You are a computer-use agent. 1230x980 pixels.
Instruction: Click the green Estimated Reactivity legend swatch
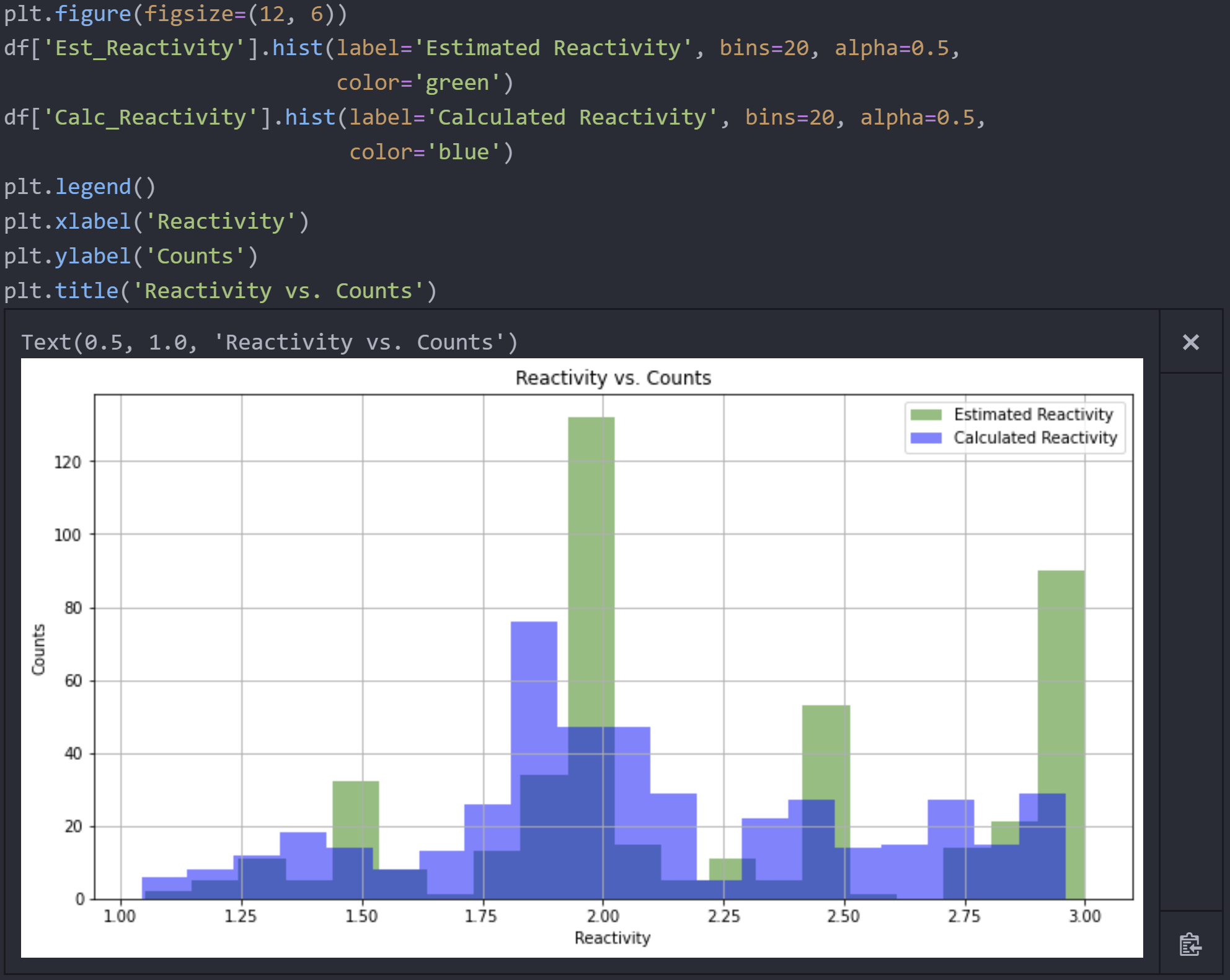tap(926, 415)
